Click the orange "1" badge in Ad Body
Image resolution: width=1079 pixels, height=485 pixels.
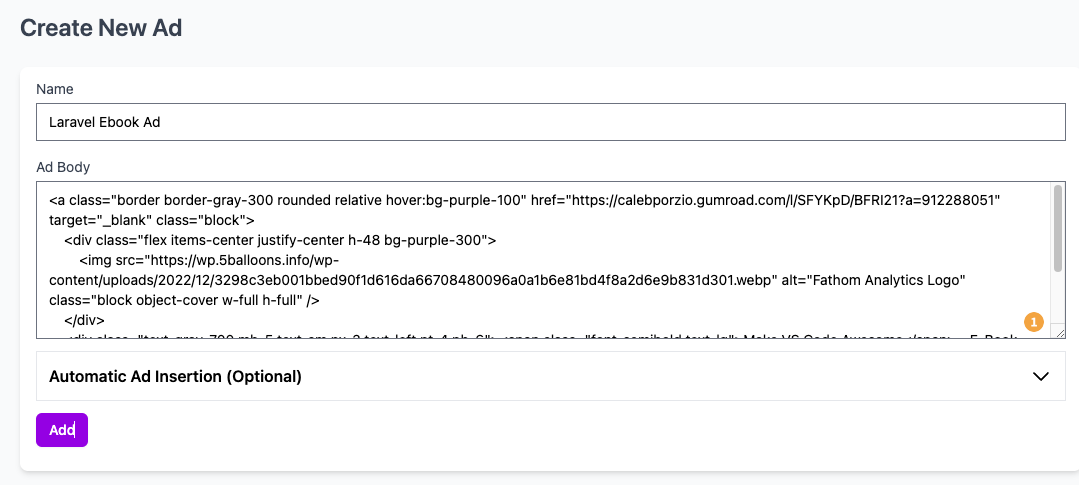(x=1034, y=321)
